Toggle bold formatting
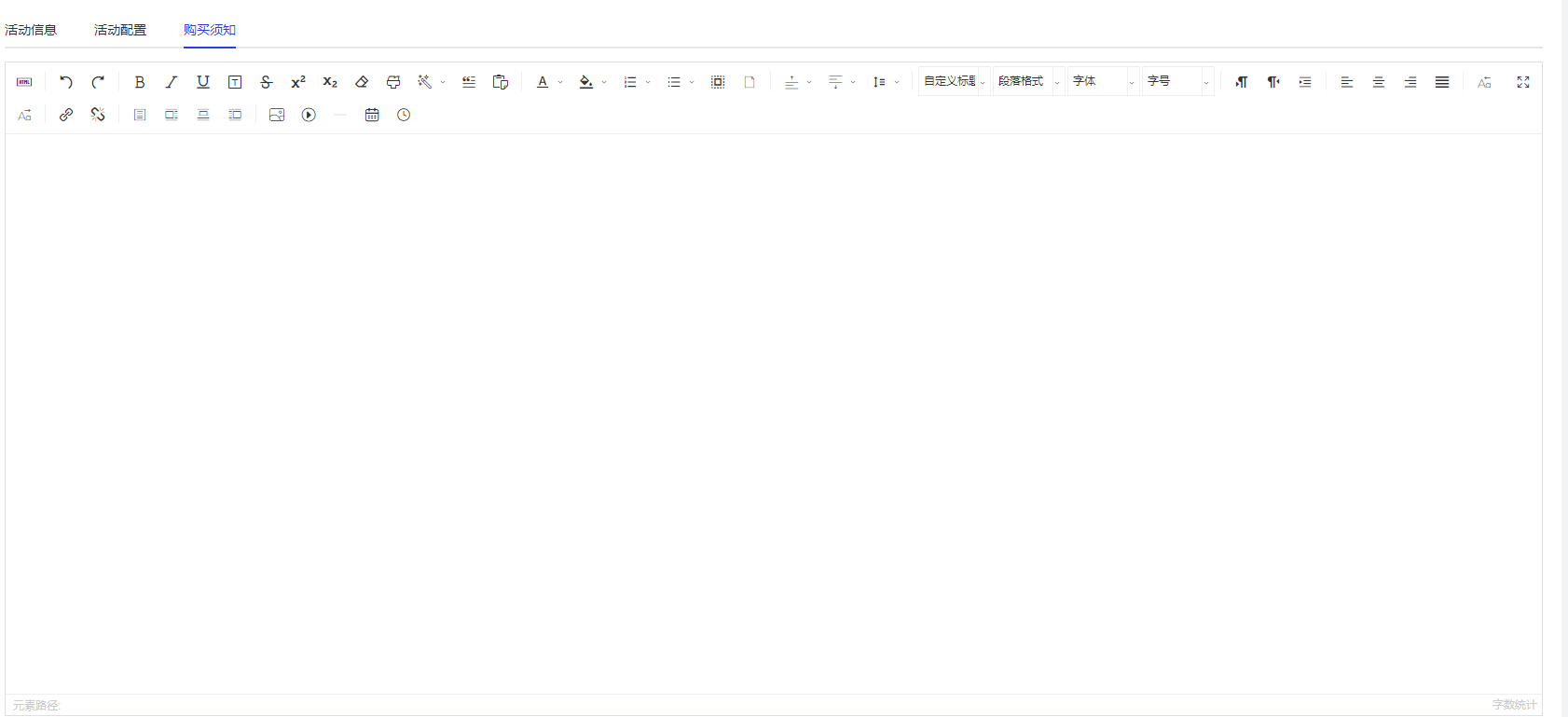 pos(140,82)
